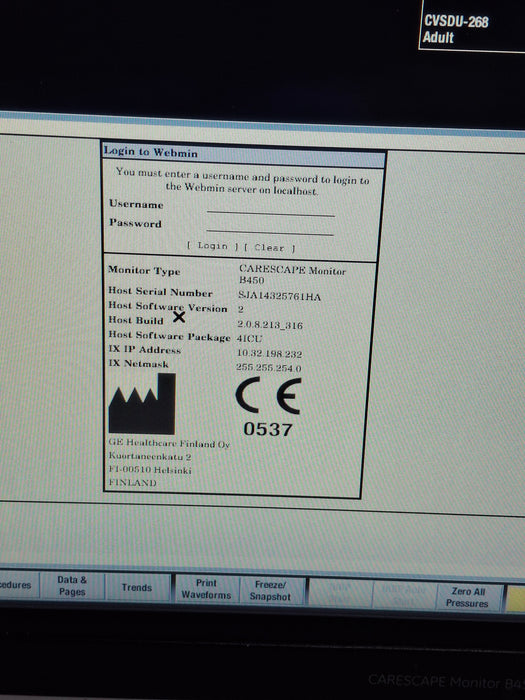
Task: Click the Username input field
Action: [x=271, y=209]
